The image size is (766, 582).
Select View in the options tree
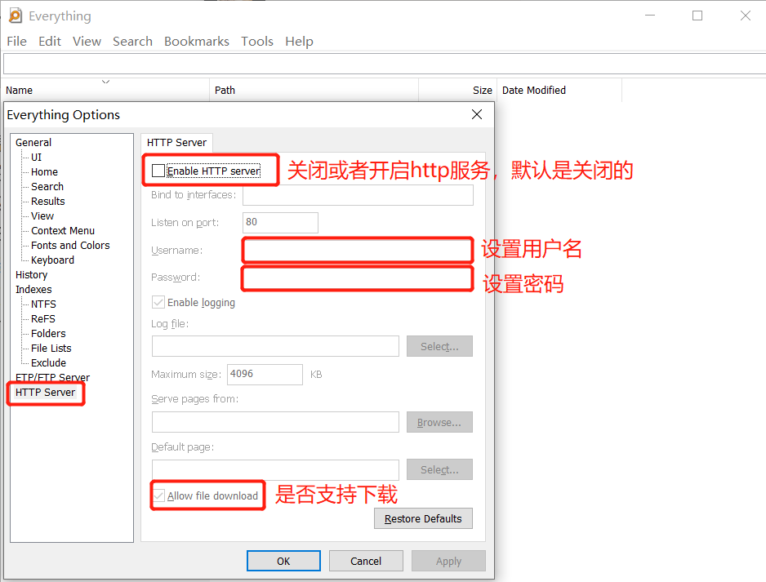[42, 216]
